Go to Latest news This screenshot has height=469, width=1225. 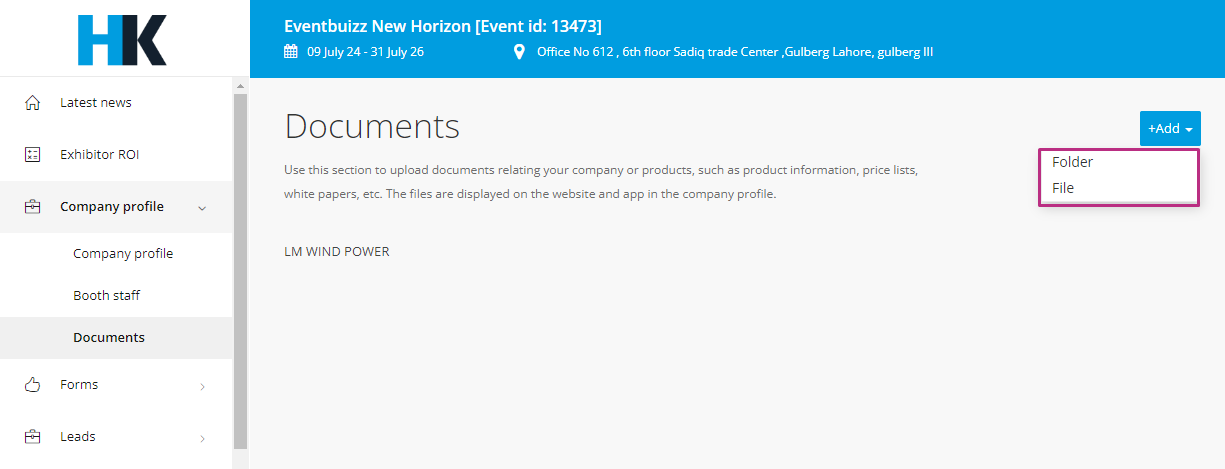point(96,103)
